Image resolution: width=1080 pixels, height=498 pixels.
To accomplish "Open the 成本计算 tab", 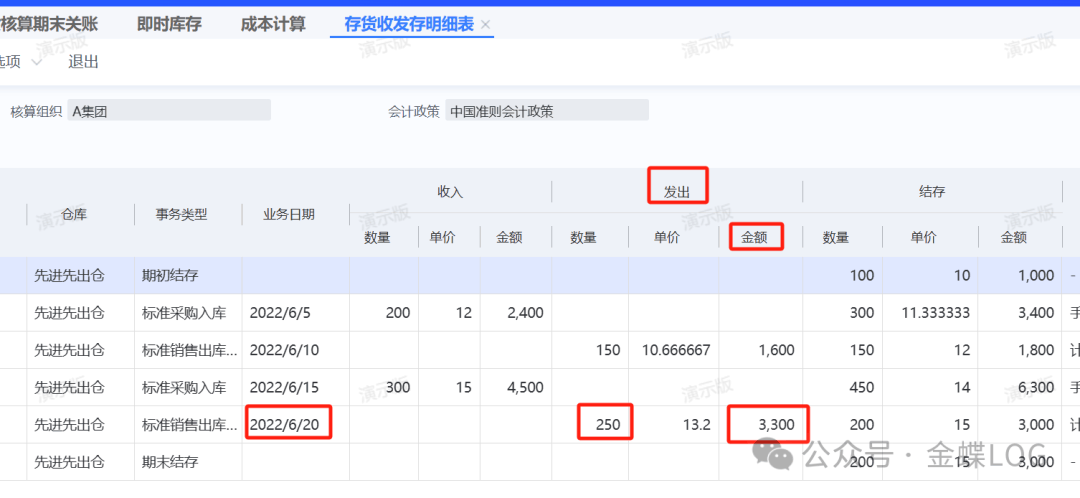I will pos(273,24).
